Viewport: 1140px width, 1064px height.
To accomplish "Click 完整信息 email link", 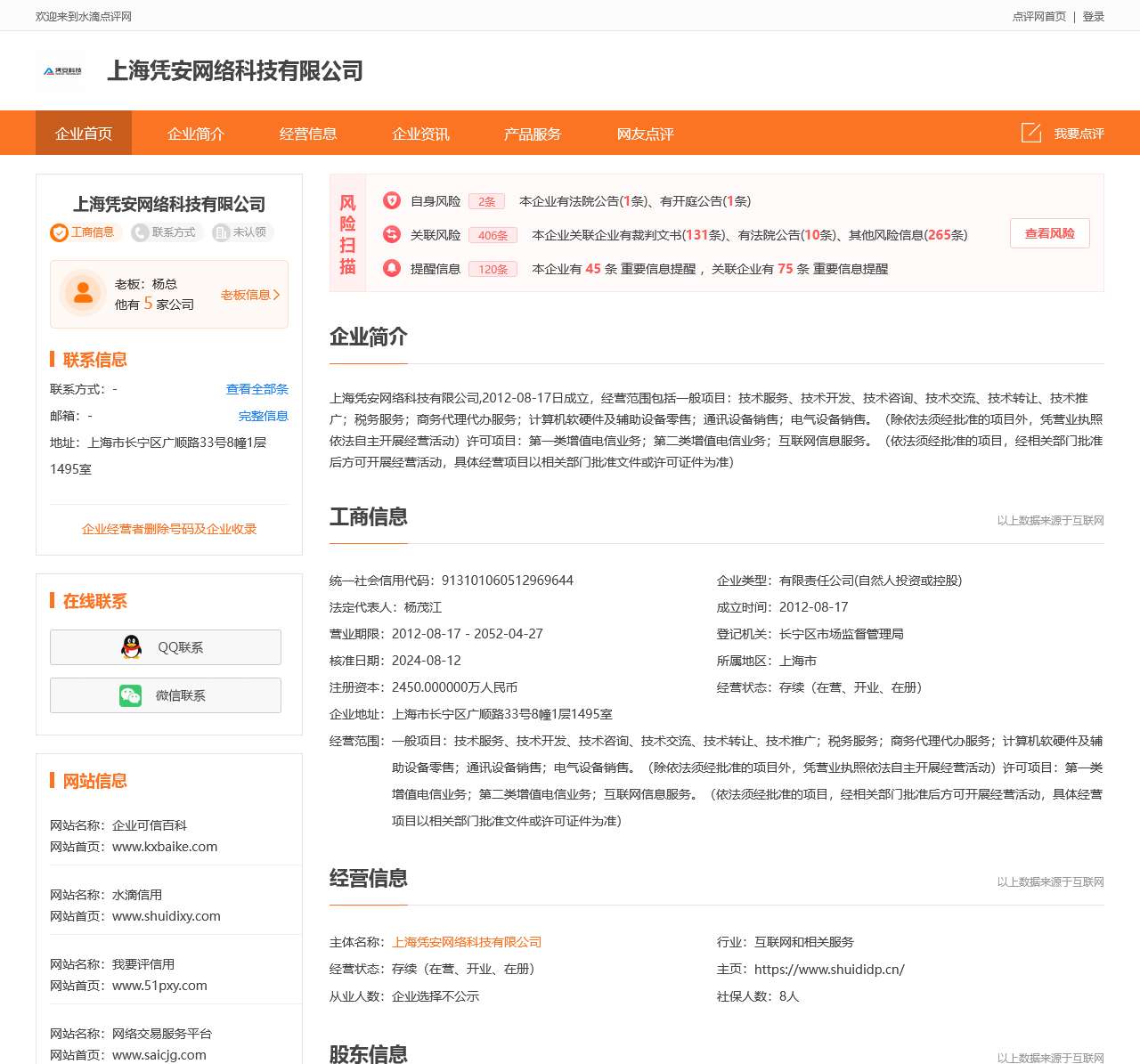I will pos(264,416).
